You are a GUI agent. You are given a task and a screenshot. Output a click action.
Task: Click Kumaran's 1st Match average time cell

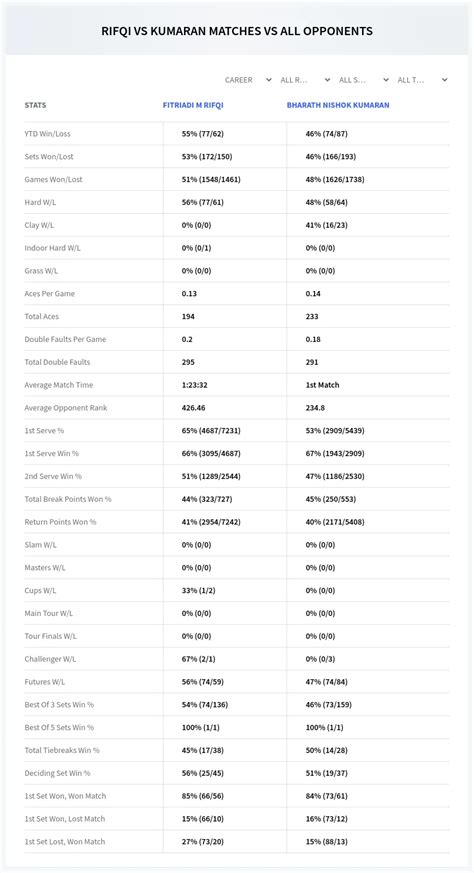(x=322, y=385)
